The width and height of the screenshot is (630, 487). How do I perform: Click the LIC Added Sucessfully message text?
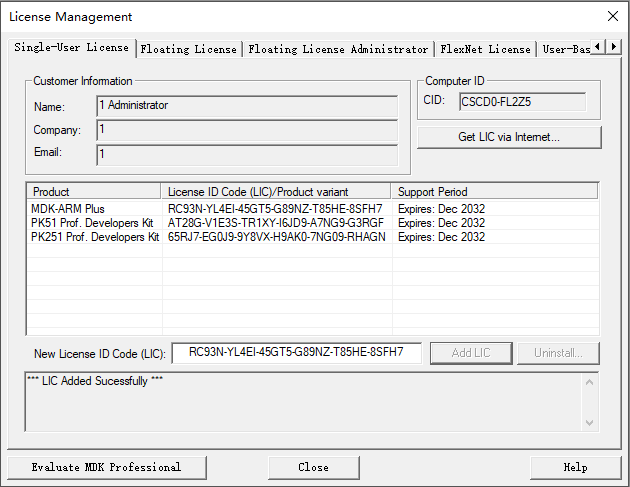click(x=95, y=381)
